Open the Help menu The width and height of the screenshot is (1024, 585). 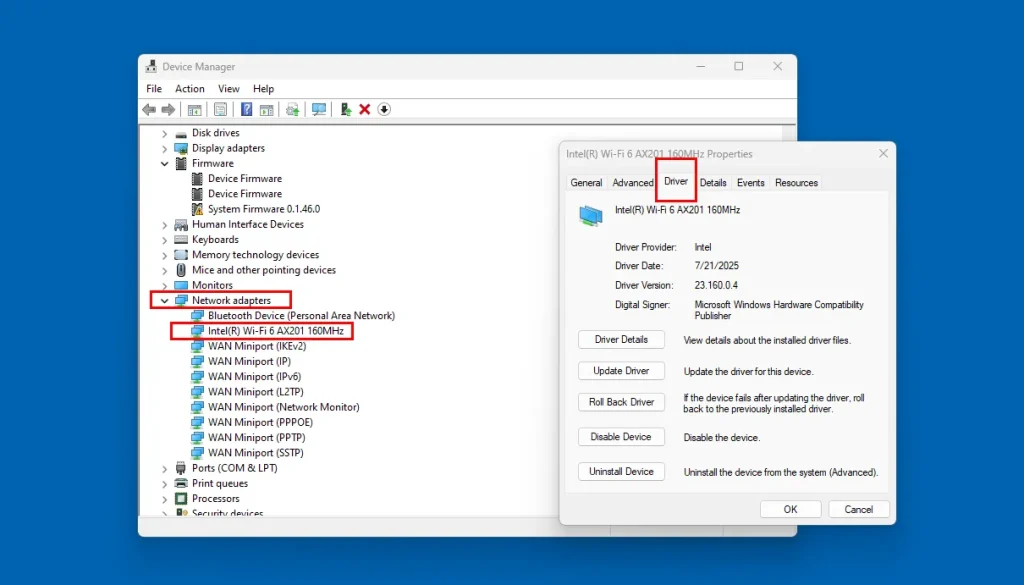(263, 89)
